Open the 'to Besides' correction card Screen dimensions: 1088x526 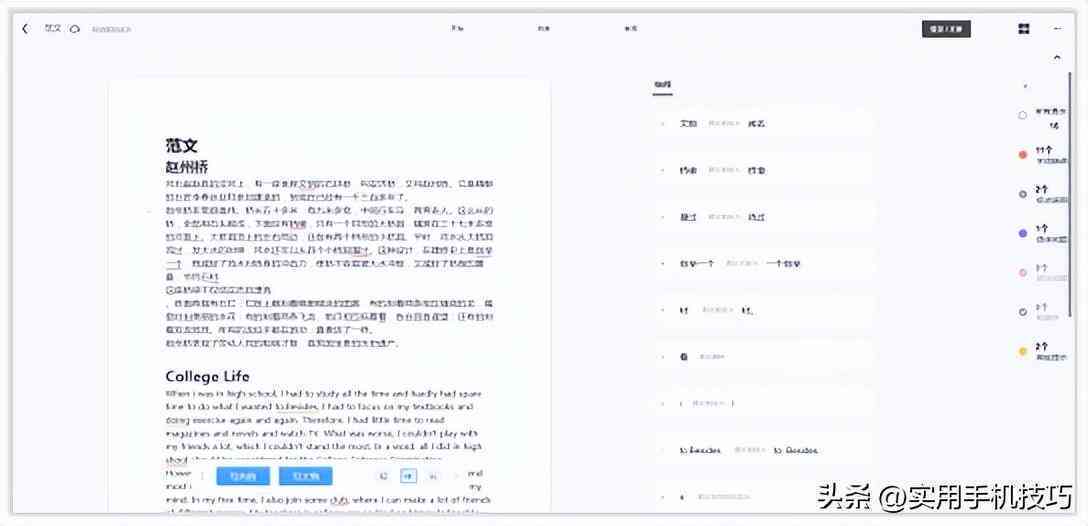tap(762, 450)
